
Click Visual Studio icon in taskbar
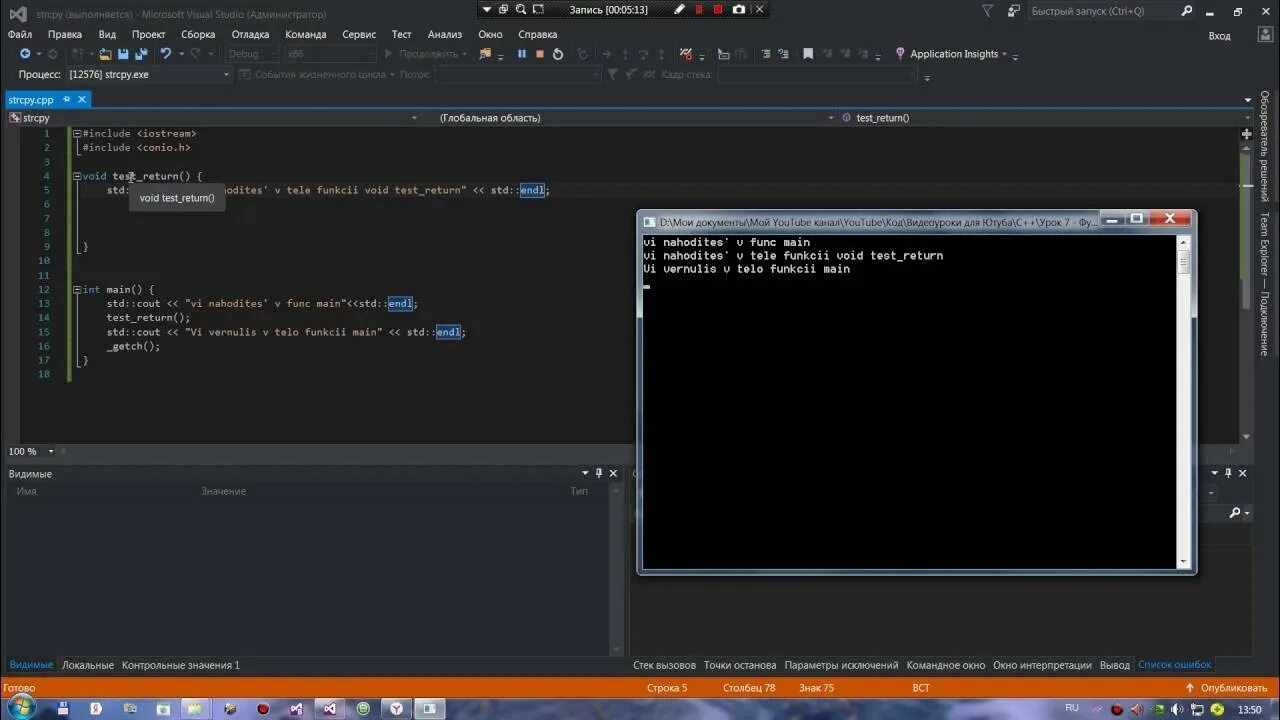329,708
